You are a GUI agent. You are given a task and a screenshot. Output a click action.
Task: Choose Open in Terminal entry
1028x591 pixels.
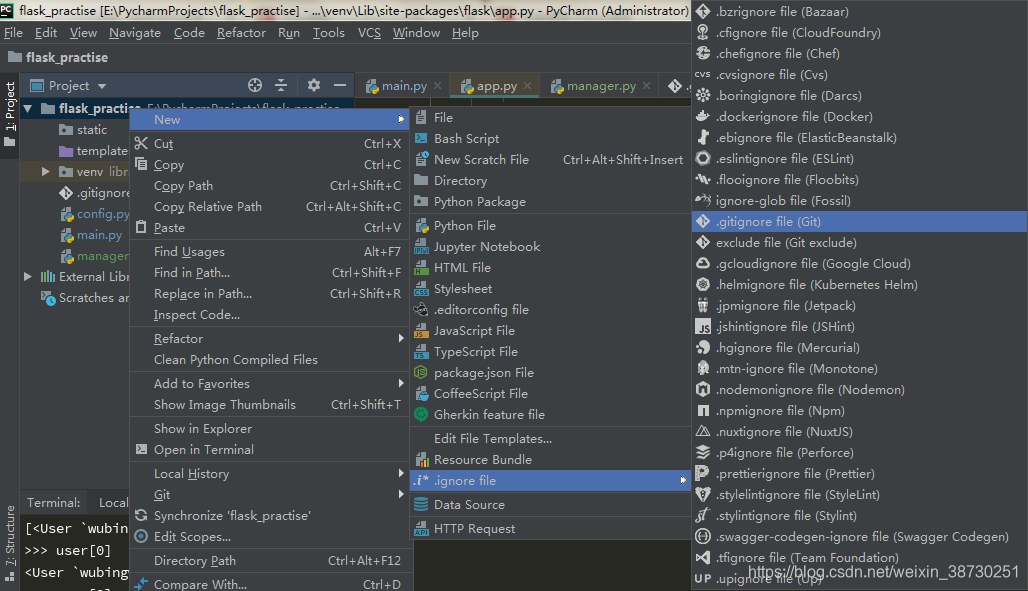pyautogui.click(x=269, y=449)
